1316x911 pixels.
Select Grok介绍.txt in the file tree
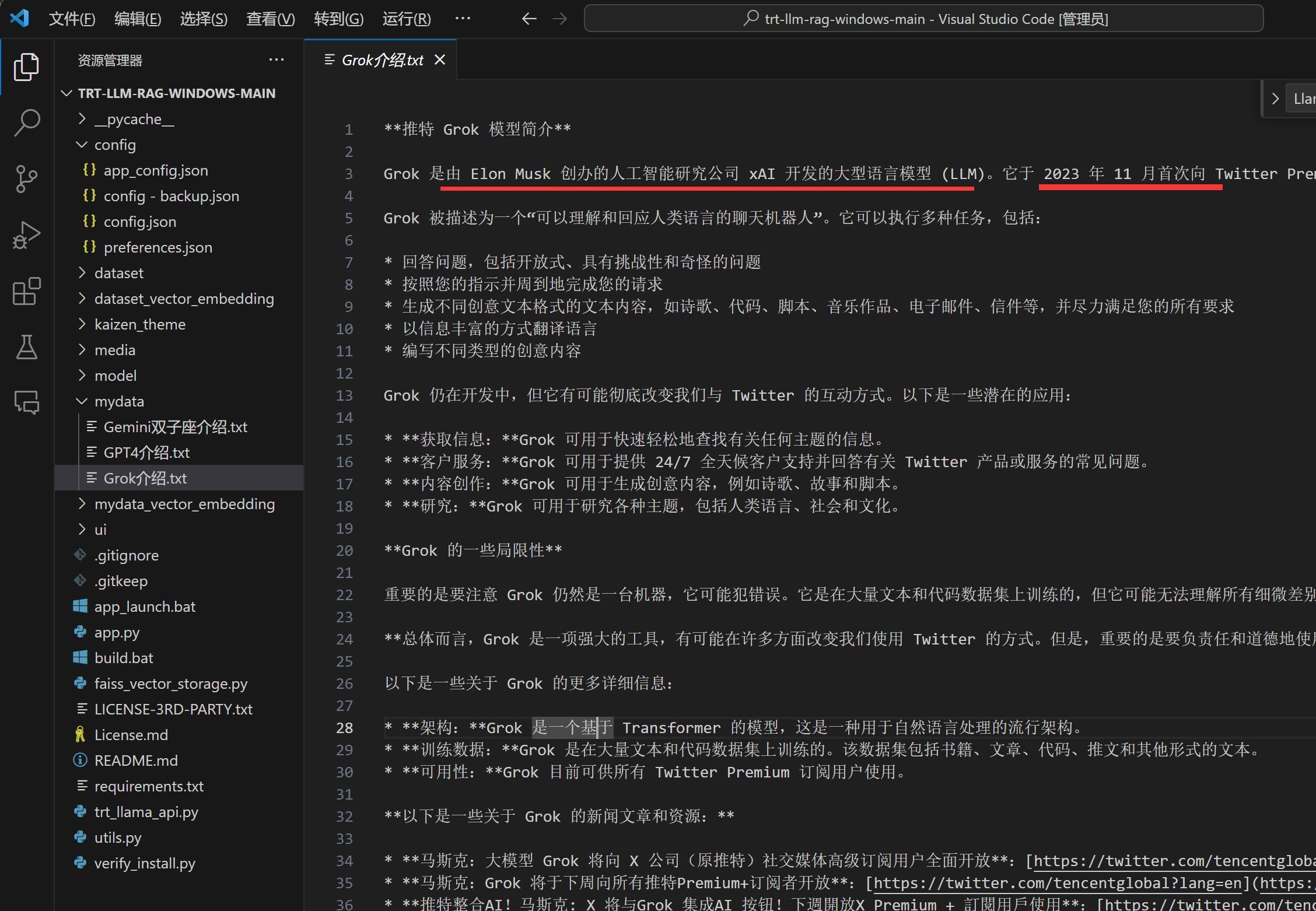click(x=178, y=478)
